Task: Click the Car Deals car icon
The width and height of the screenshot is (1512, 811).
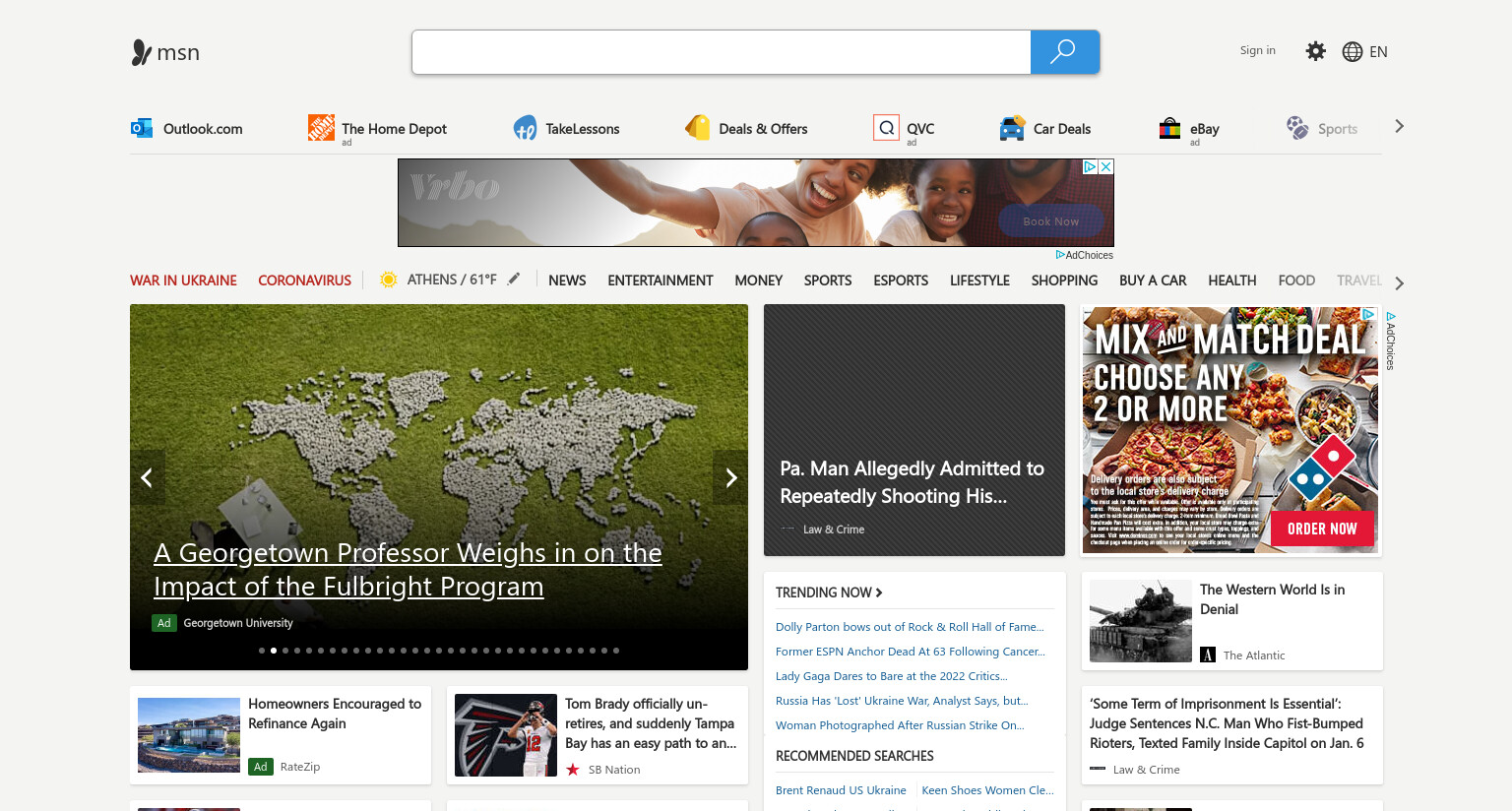Action: tap(1012, 128)
